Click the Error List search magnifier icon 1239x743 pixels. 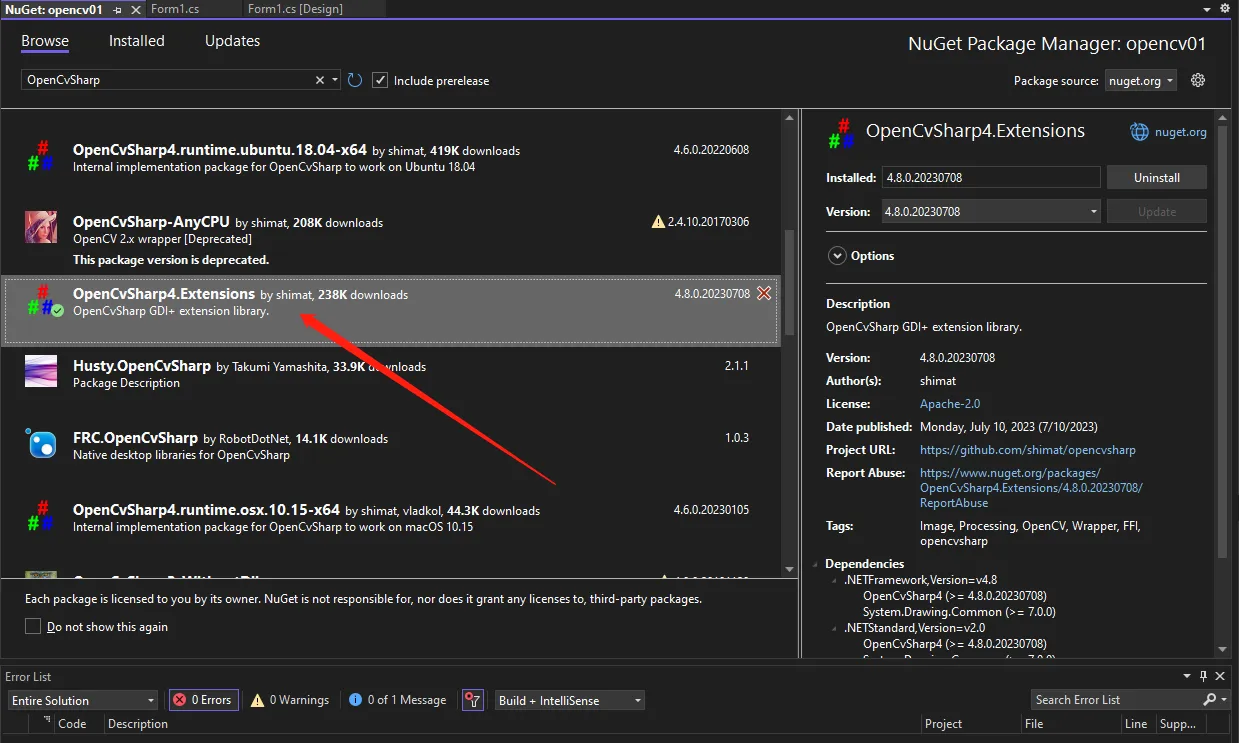click(x=1210, y=700)
